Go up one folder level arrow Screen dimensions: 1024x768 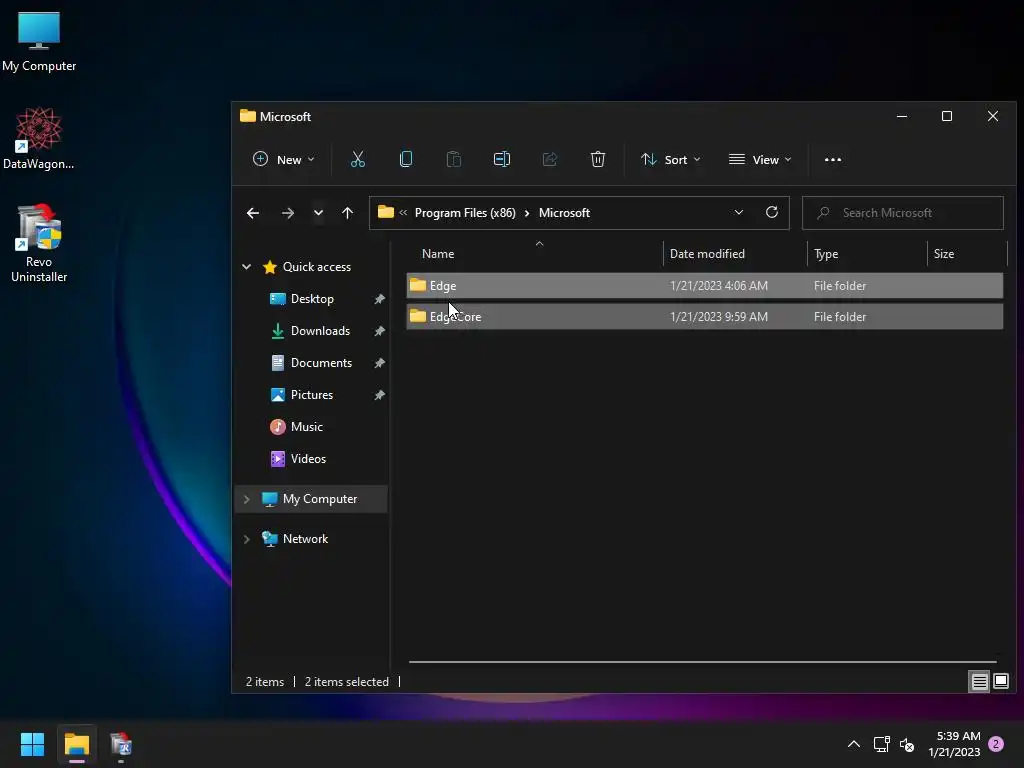347,213
